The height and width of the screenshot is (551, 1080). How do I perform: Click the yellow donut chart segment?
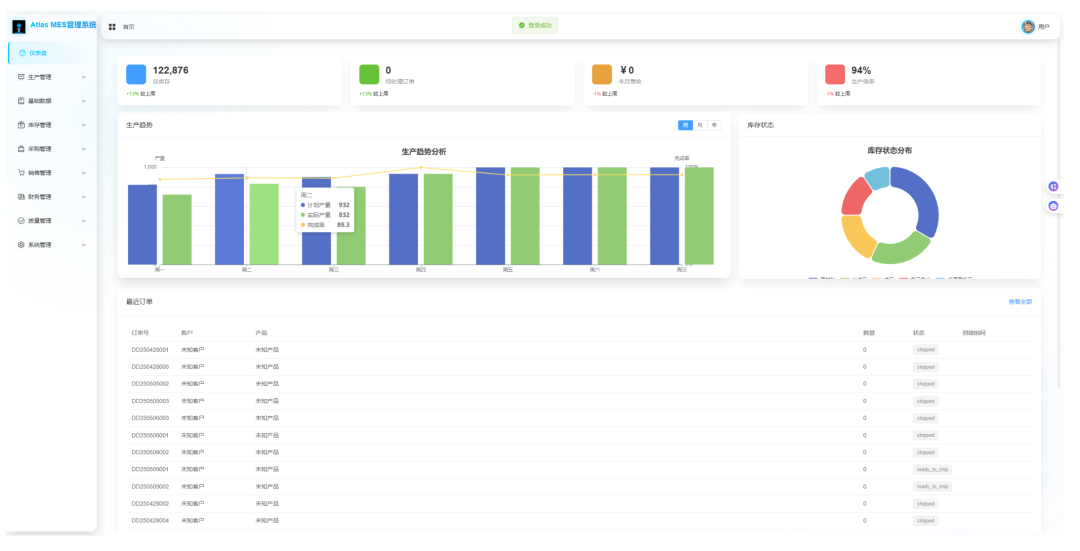pyautogui.click(x=857, y=236)
